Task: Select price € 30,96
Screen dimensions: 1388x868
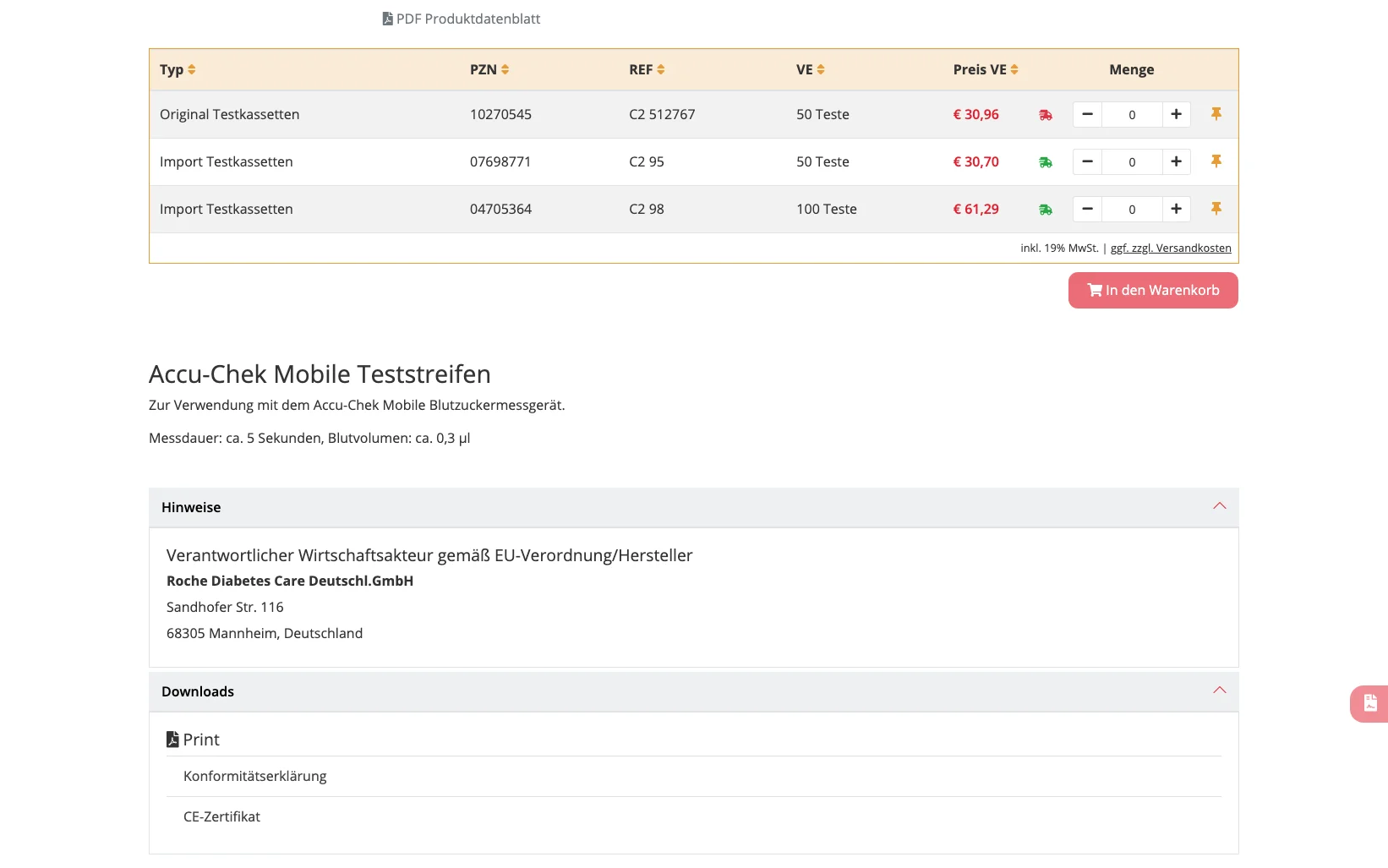Action: [x=976, y=114]
